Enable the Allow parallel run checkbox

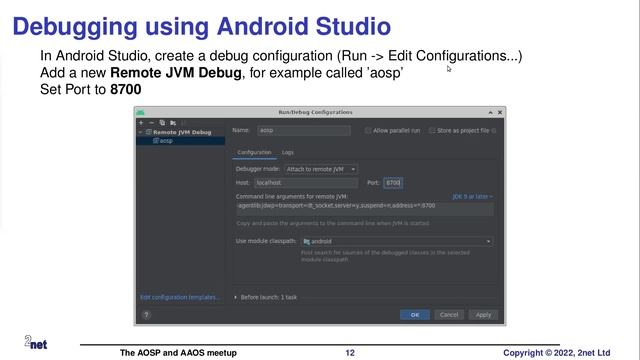368,131
